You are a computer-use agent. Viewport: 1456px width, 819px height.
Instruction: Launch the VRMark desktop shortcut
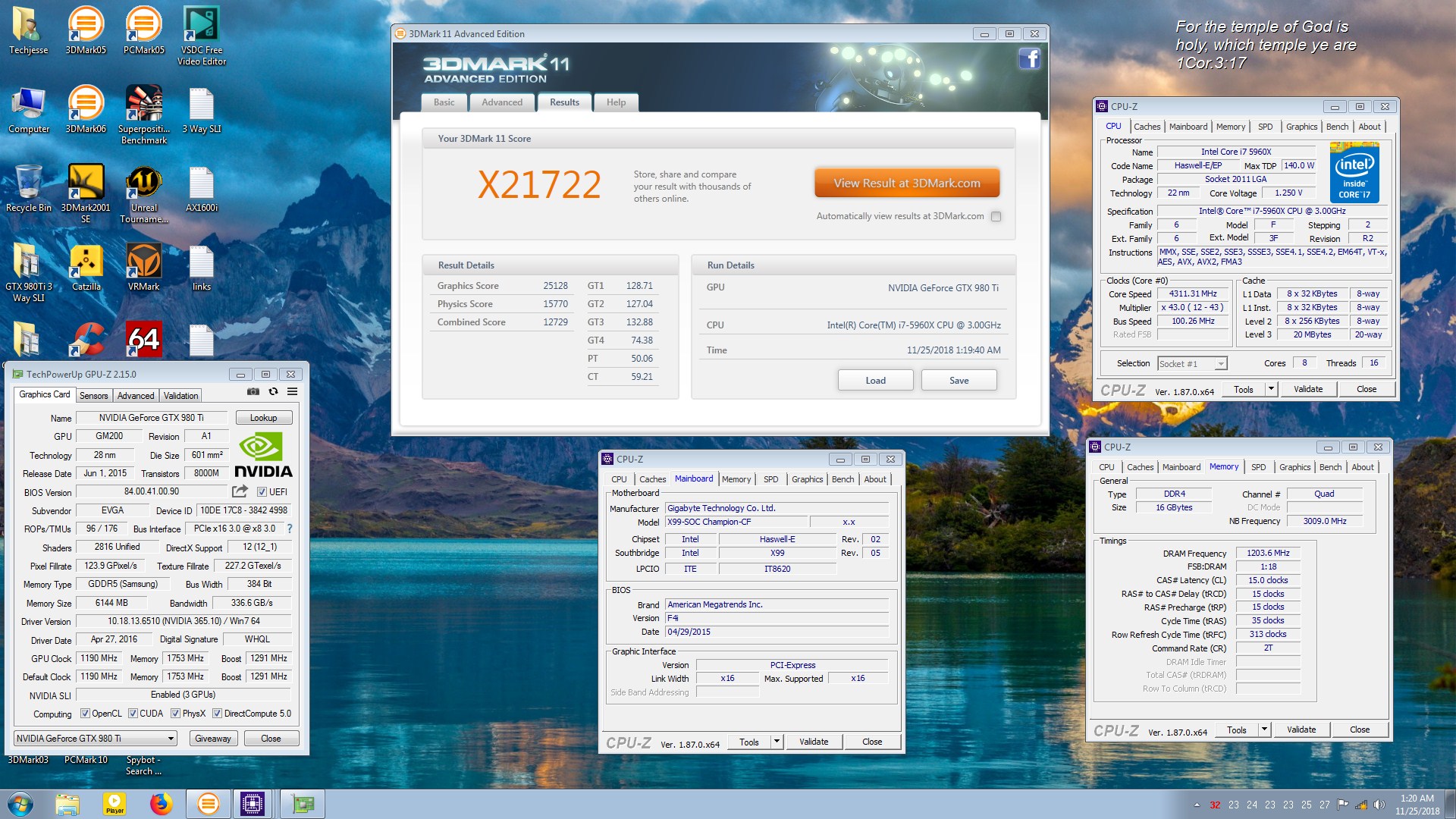coord(143,268)
